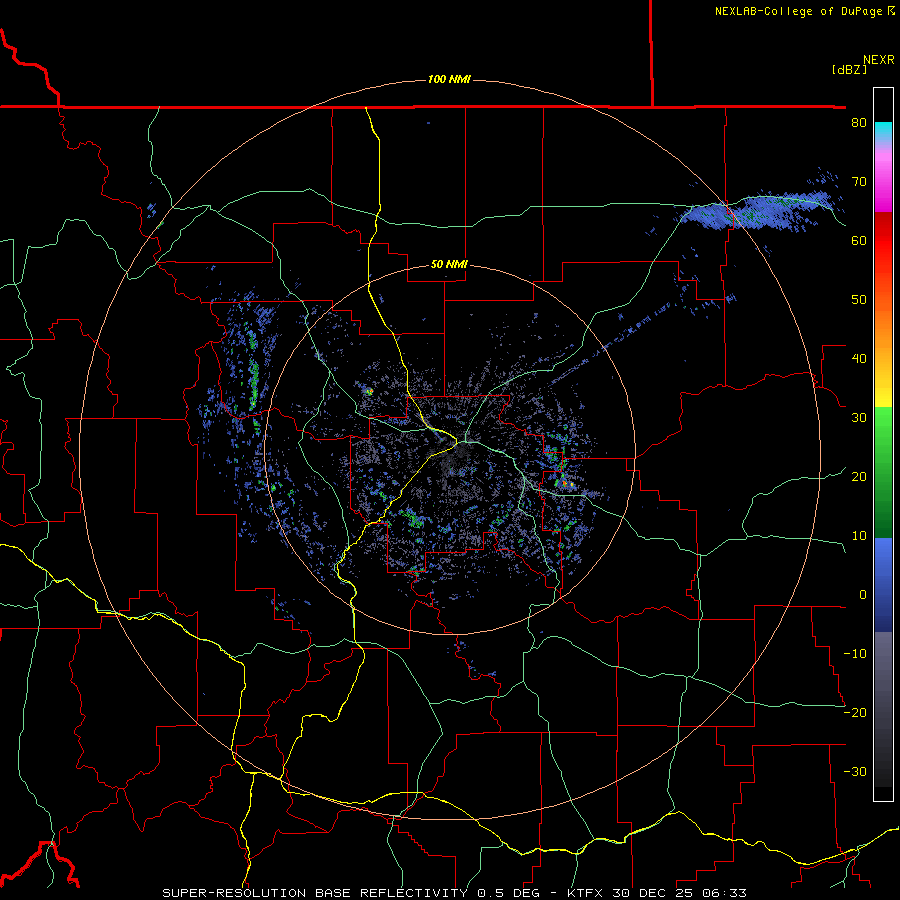The width and height of the screenshot is (900, 900).
Task: Click the bright green segment of color bar
Action: coord(883,428)
